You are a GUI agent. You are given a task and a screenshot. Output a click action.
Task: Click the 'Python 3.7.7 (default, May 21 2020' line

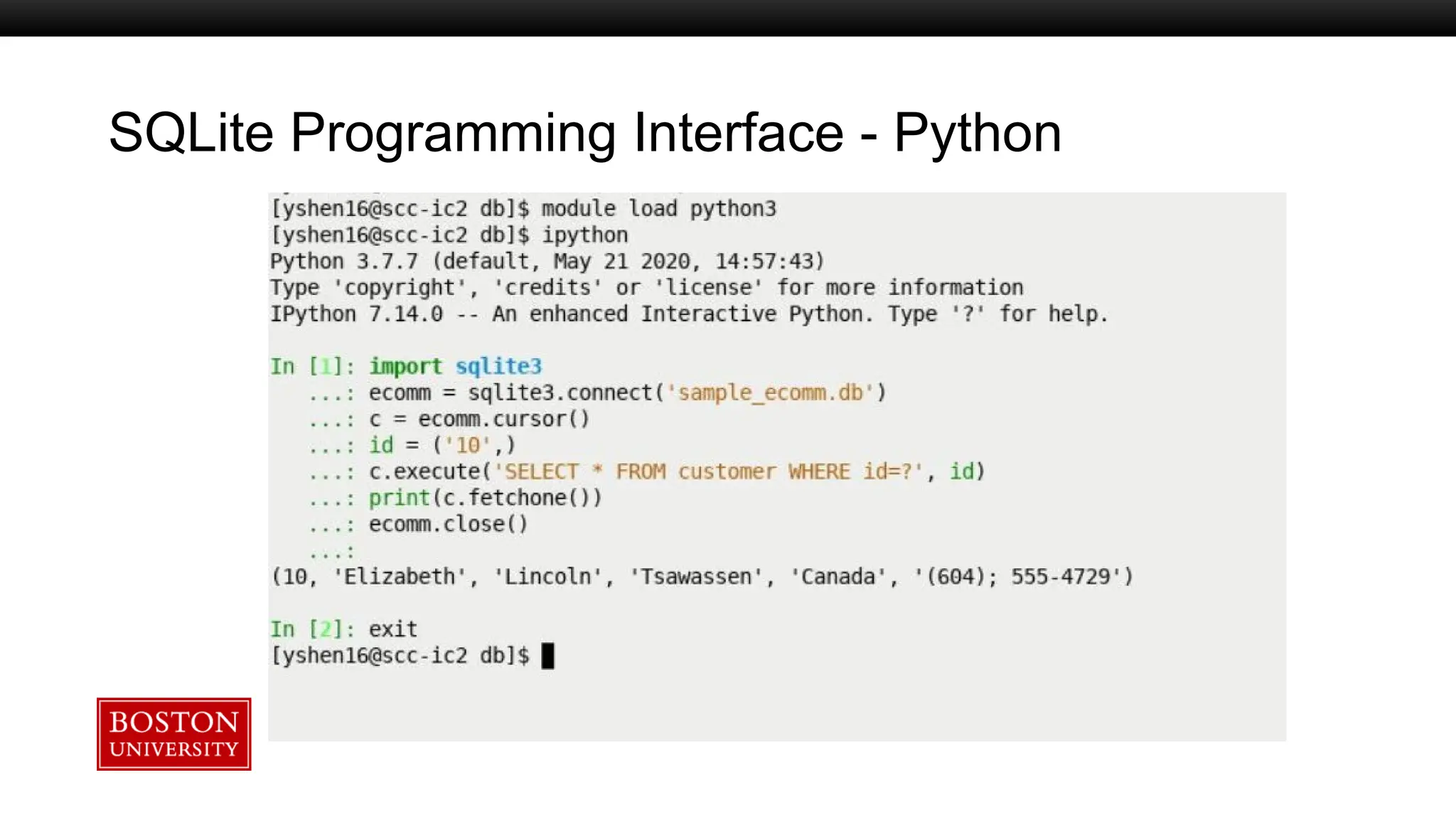[x=547, y=262]
